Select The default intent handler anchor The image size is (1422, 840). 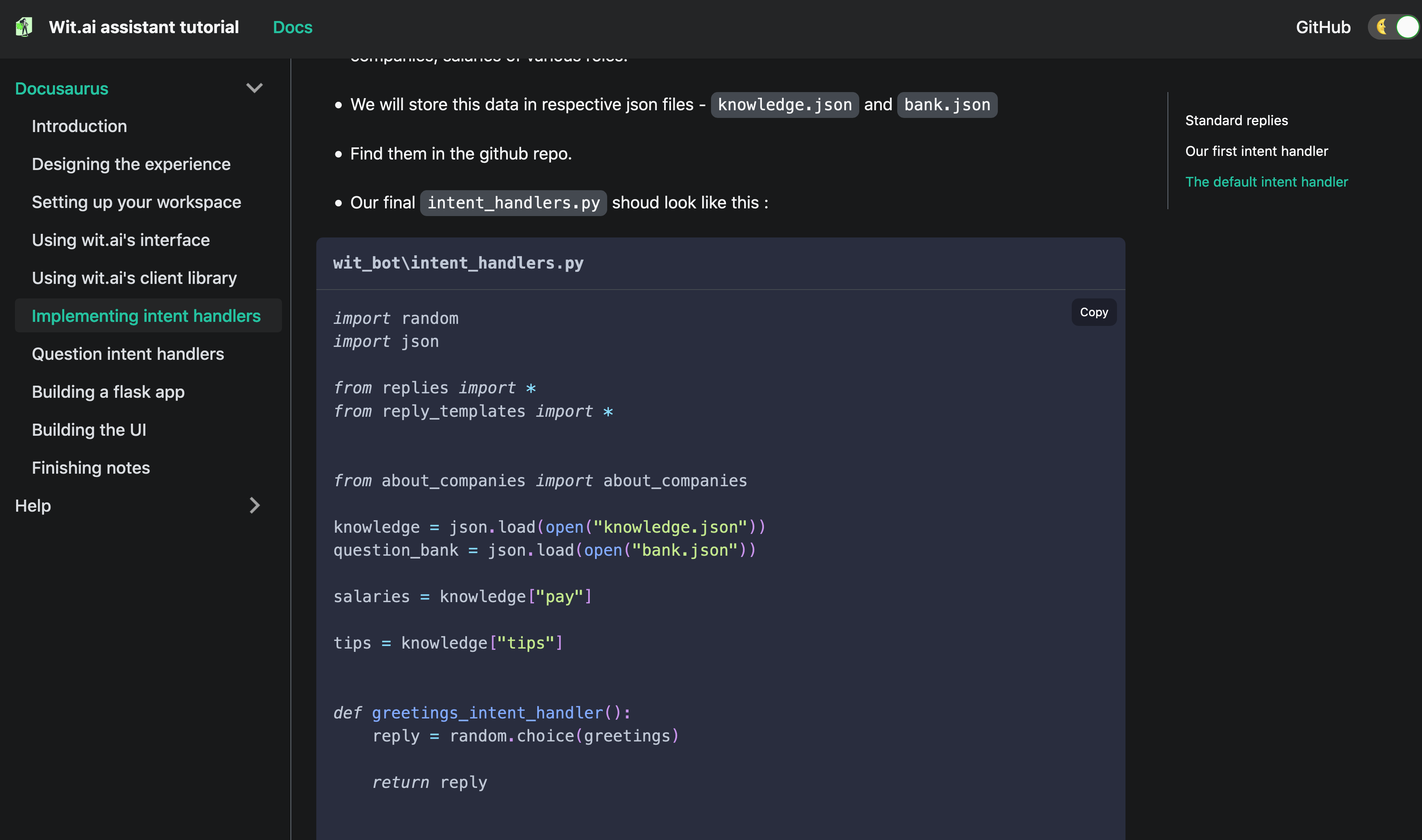pos(1266,182)
